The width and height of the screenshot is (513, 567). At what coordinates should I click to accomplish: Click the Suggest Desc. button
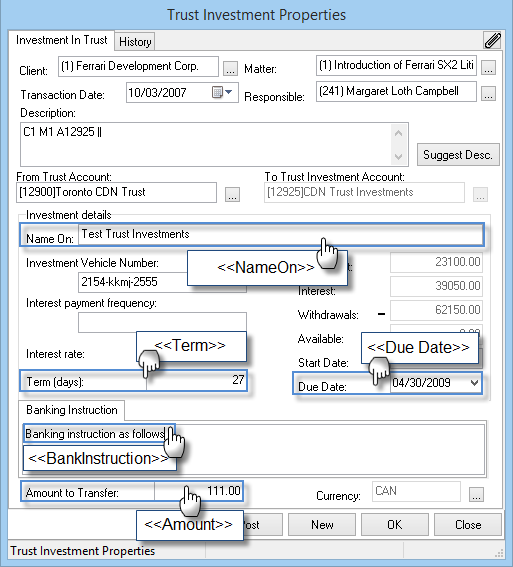click(x=458, y=155)
